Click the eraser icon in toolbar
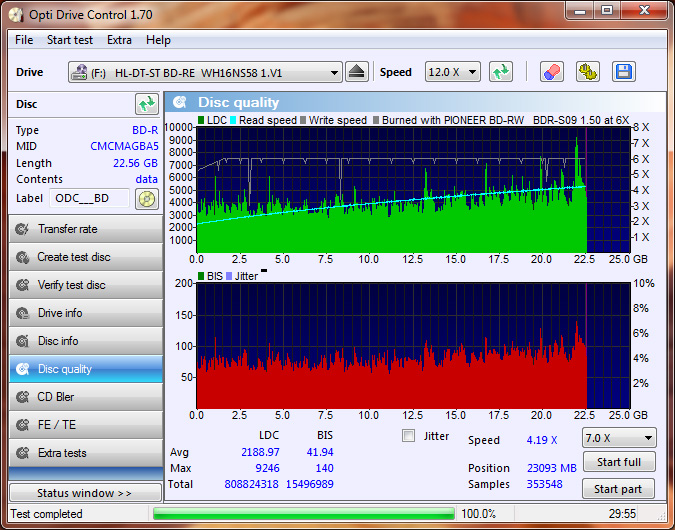Image resolution: width=675 pixels, height=530 pixels. pos(551,72)
